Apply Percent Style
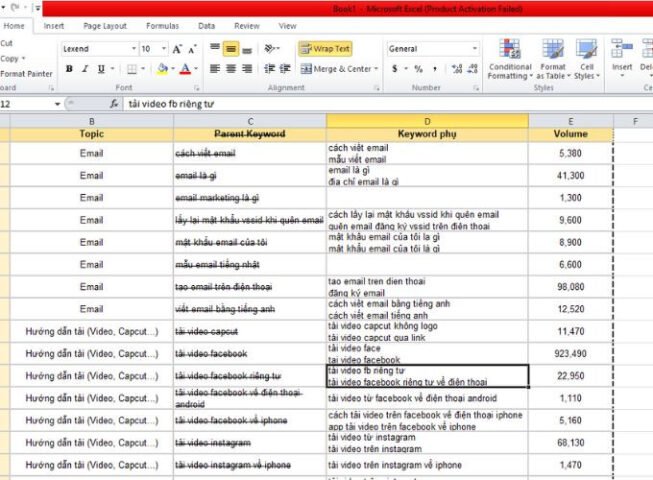Screen dimensions: 653x480 click(418, 69)
